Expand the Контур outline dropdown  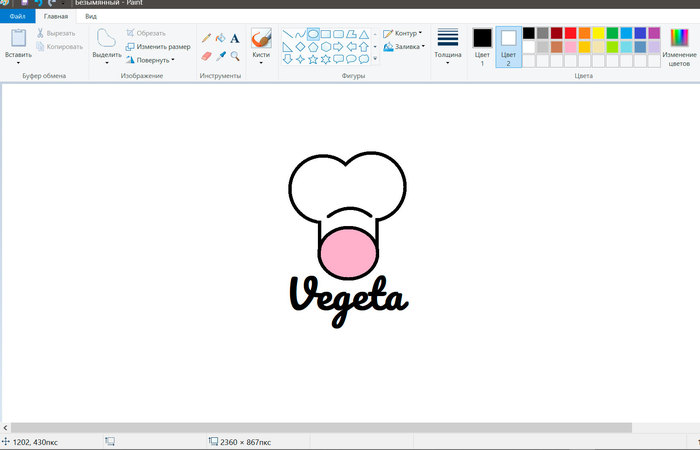tap(403, 33)
